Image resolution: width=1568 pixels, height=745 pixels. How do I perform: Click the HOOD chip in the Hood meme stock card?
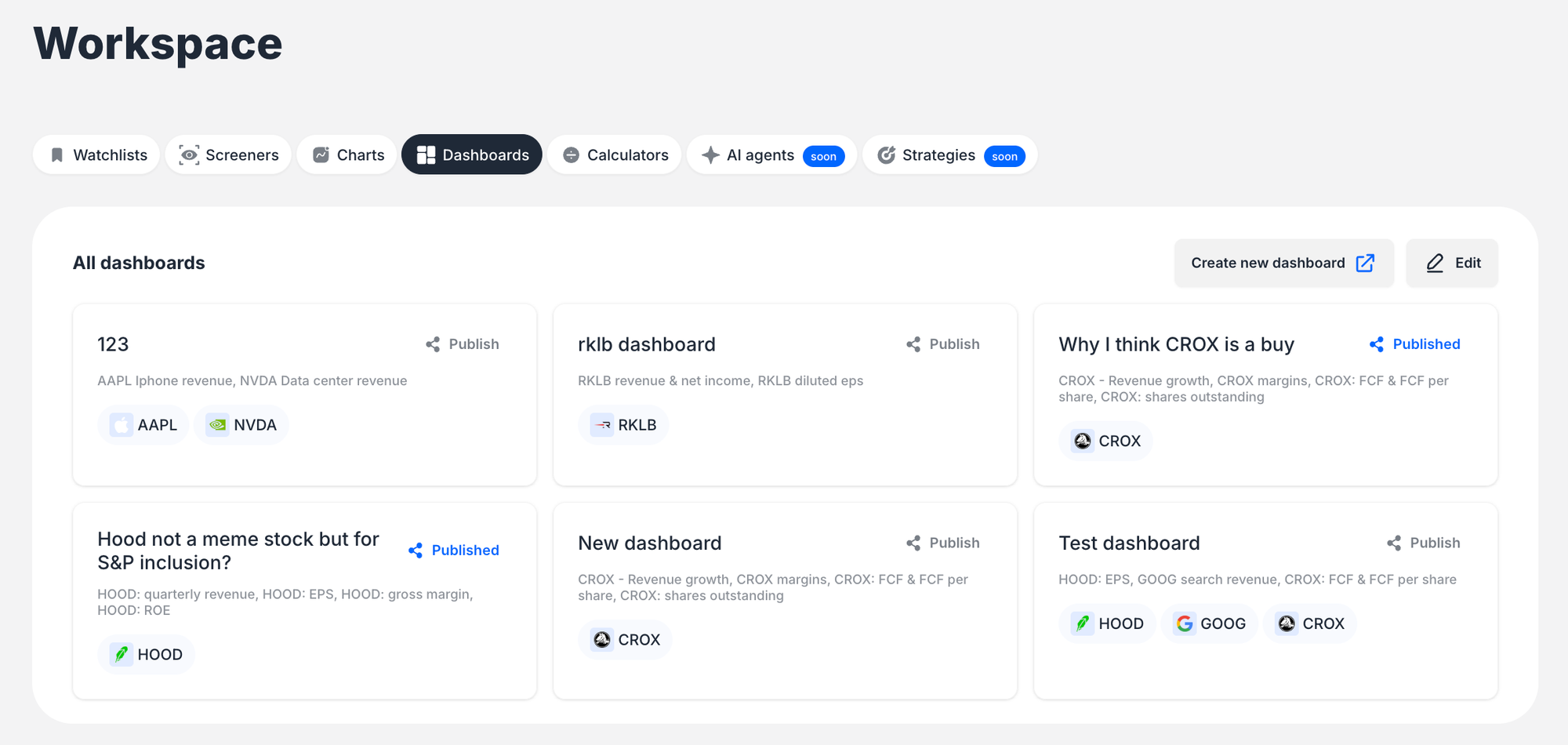[x=147, y=654]
